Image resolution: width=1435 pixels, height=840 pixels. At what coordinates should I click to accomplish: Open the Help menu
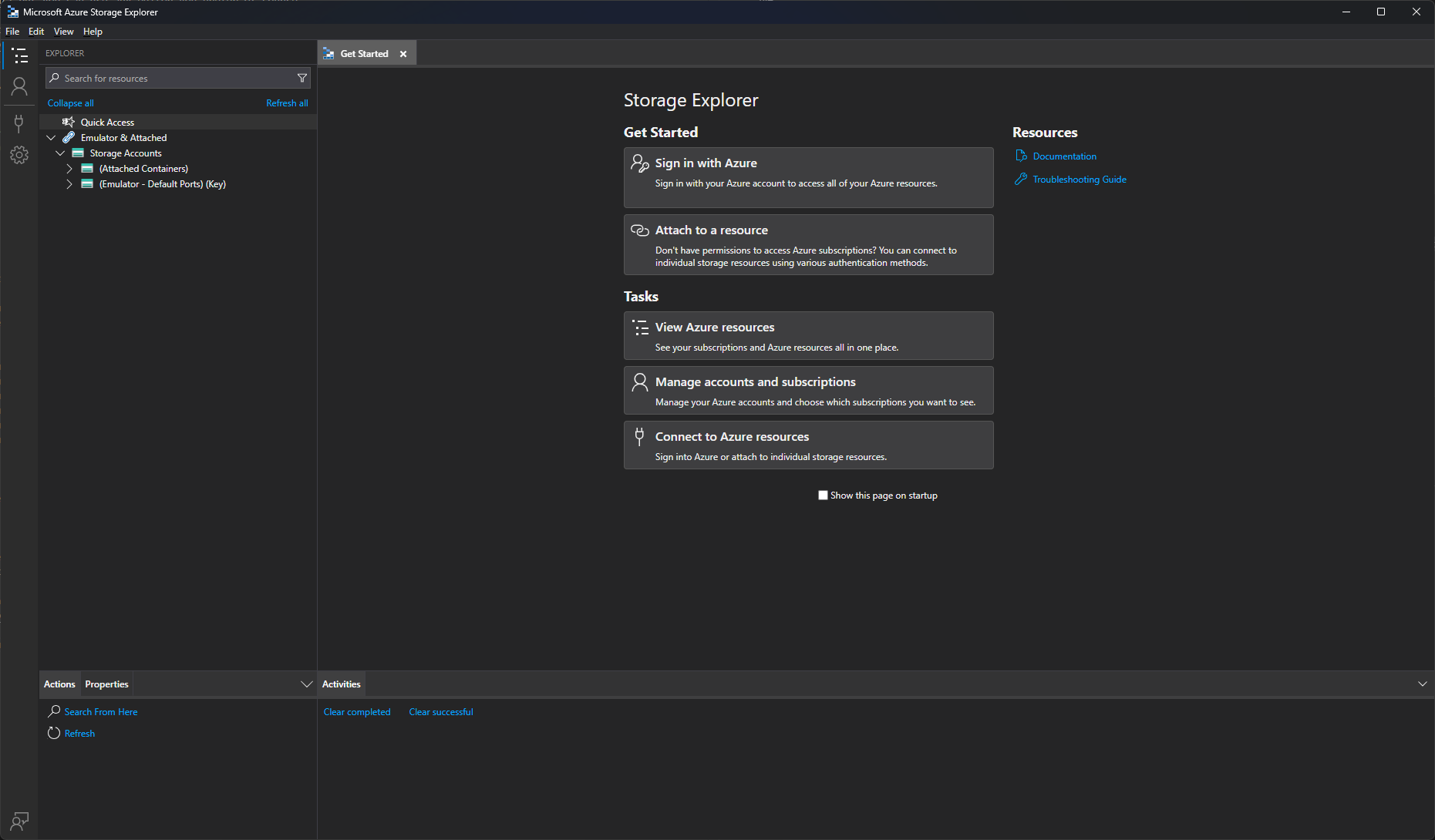coord(93,32)
